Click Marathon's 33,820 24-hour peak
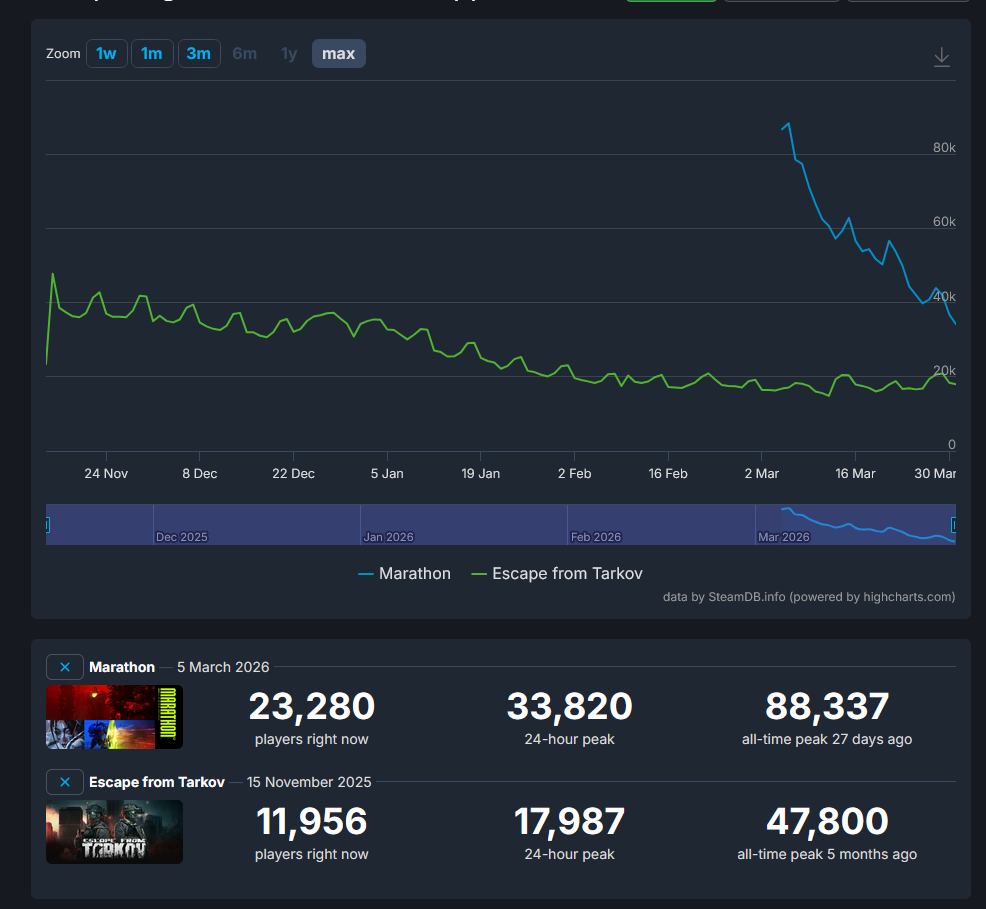This screenshot has height=909, width=986. (x=570, y=707)
